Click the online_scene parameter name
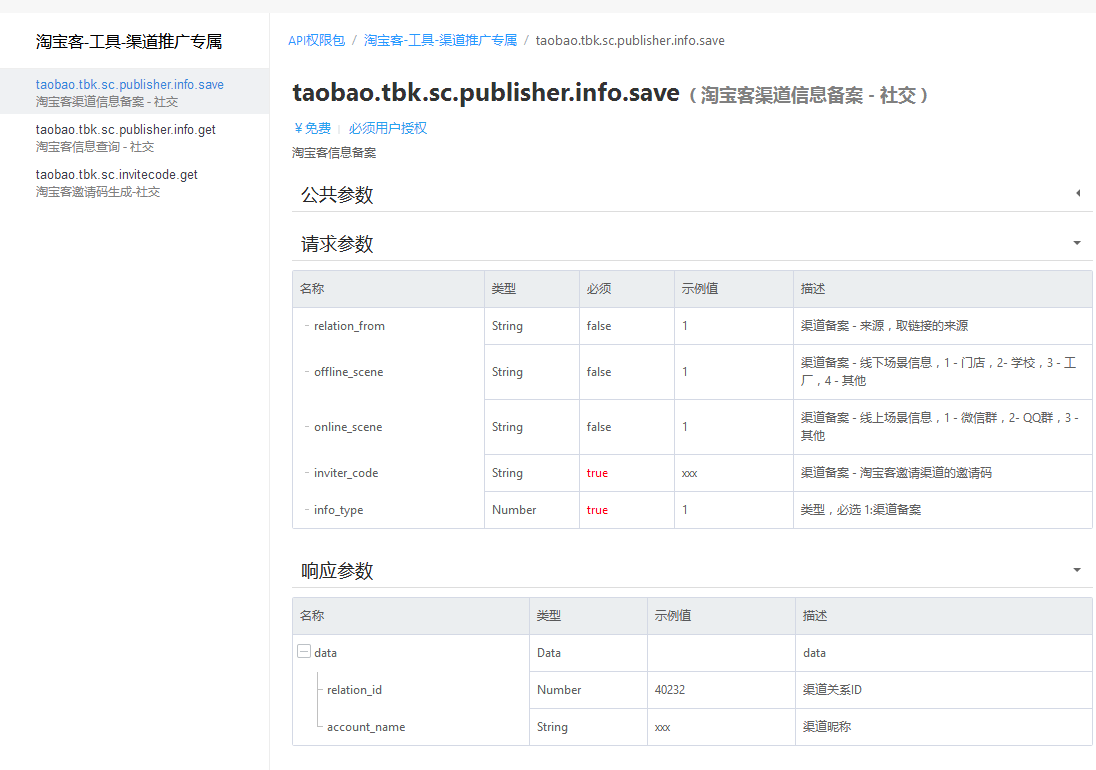The width and height of the screenshot is (1096, 770). tap(348, 427)
